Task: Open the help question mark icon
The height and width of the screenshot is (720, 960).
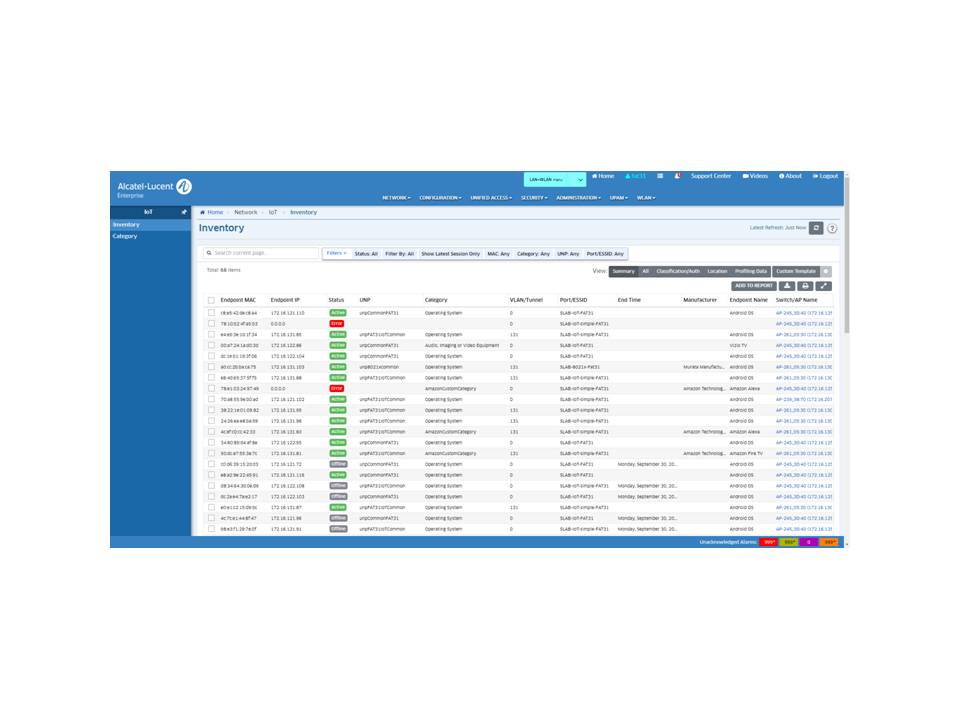Action: (x=832, y=228)
